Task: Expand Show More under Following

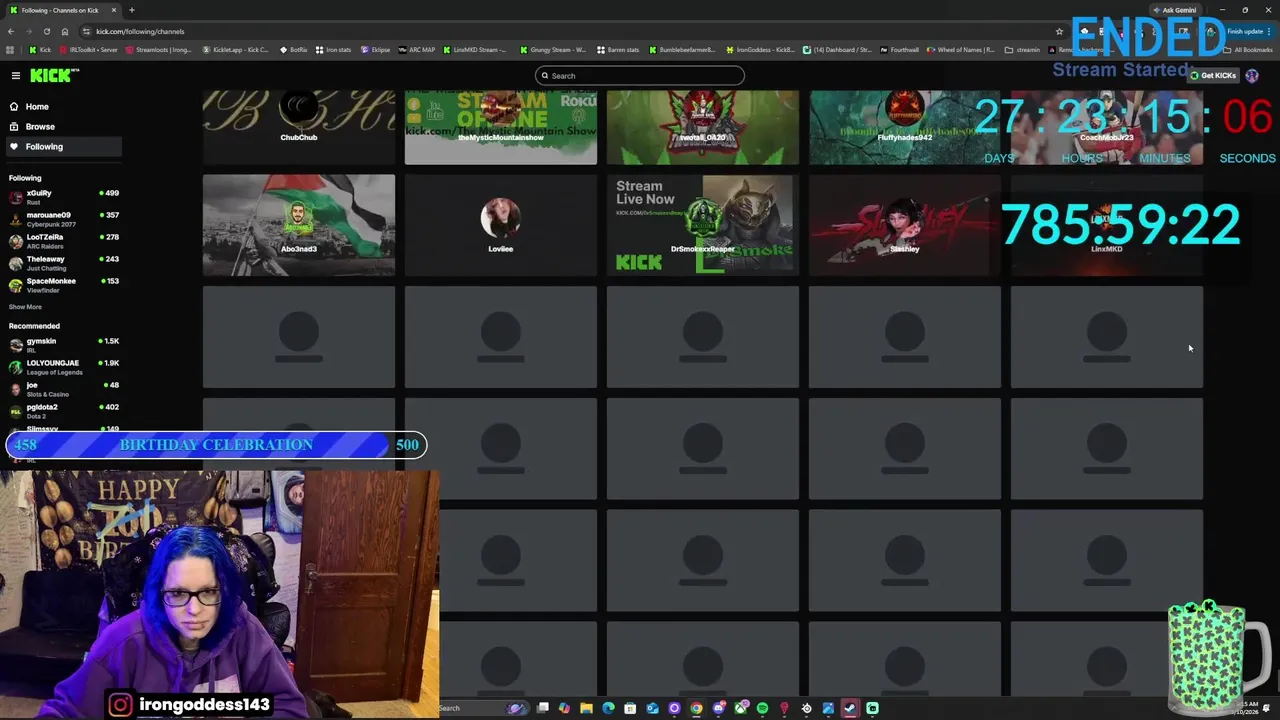Action: click(25, 307)
